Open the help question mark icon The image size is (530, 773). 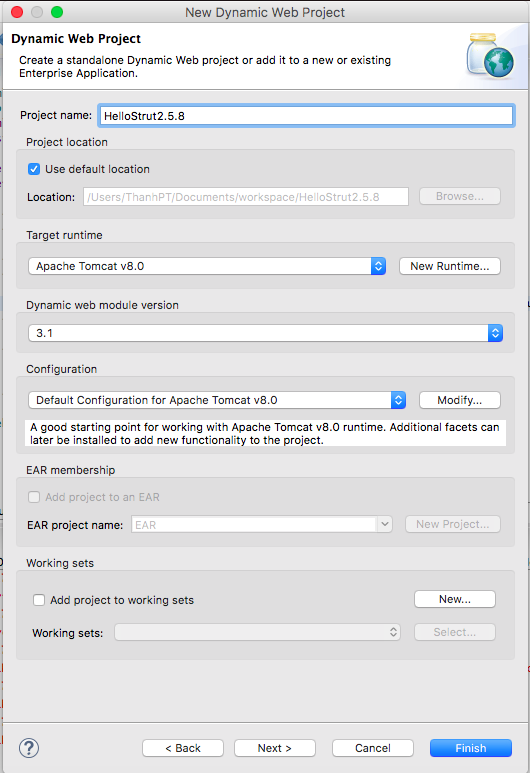point(29,748)
